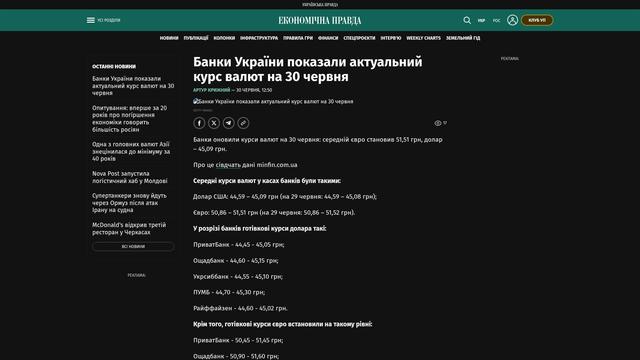Share the article on Facebook
Screen dimensions: 640x360
pyautogui.click(x=199, y=123)
